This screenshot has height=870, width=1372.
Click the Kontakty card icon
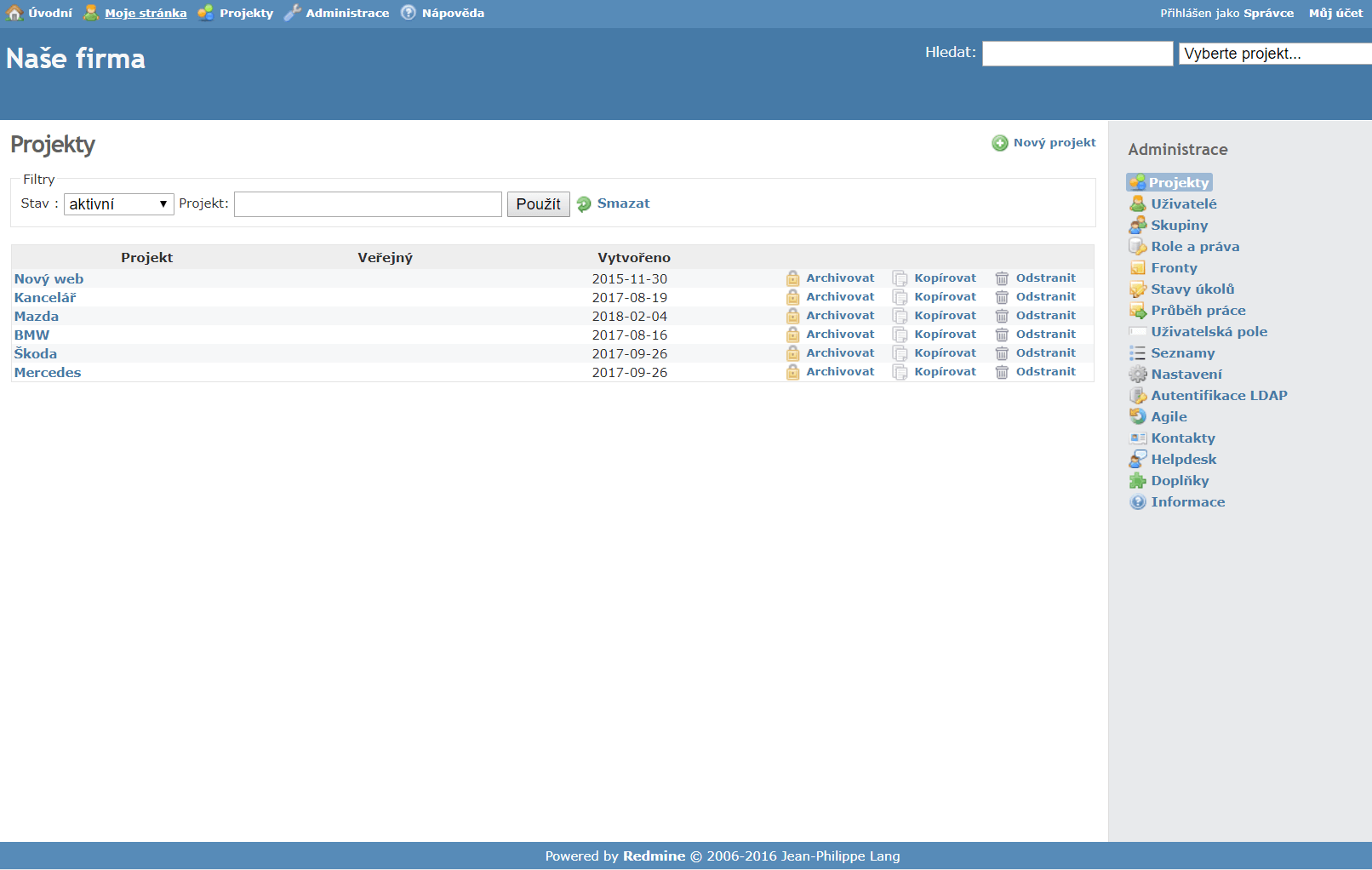[x=1138, y=438]
